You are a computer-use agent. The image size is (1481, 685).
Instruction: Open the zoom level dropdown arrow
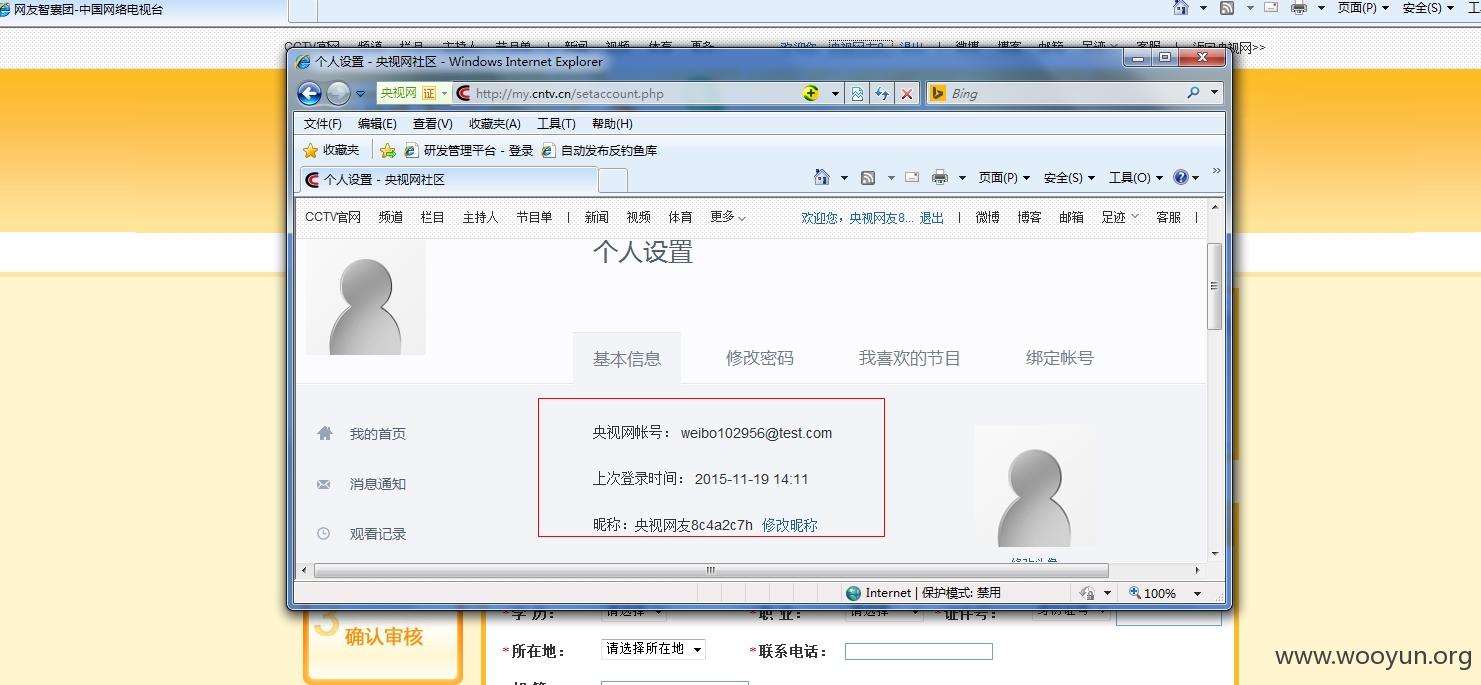click(1197, 593)
